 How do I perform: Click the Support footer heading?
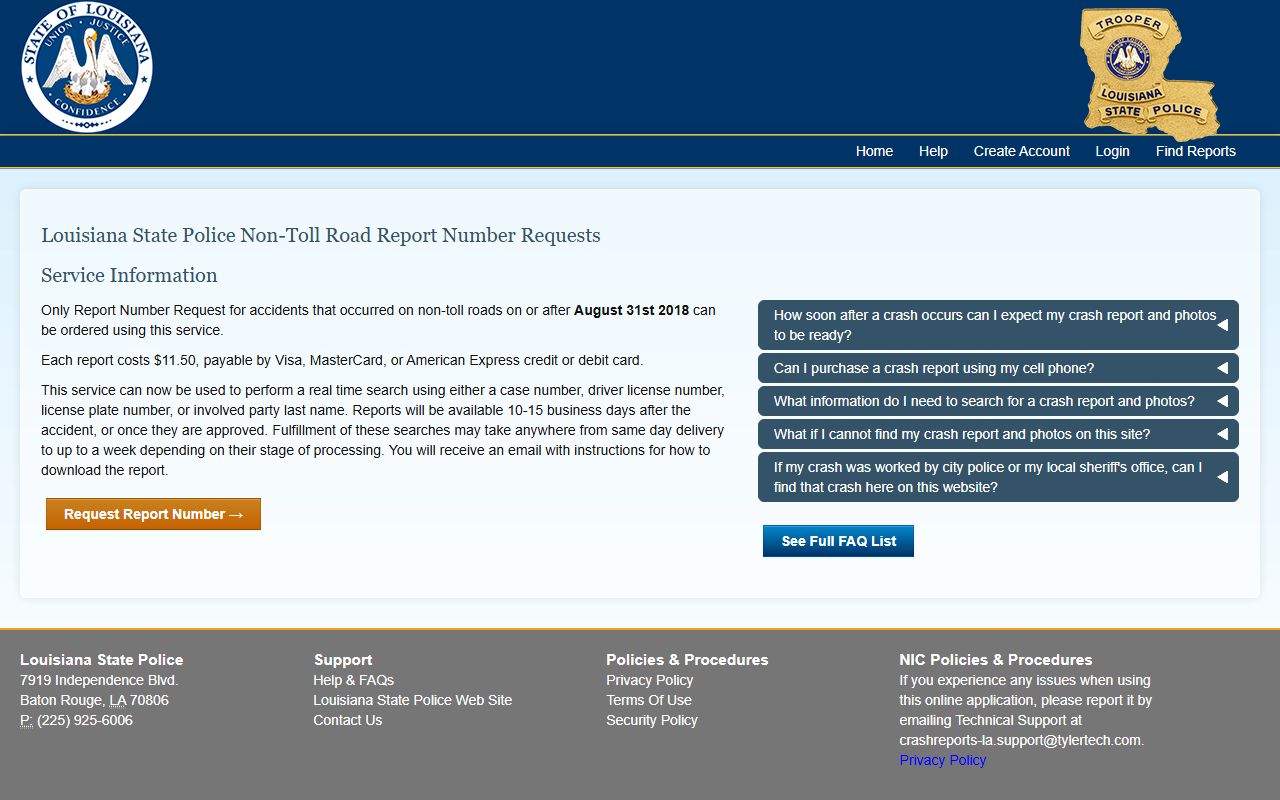[x=343, y=660]
